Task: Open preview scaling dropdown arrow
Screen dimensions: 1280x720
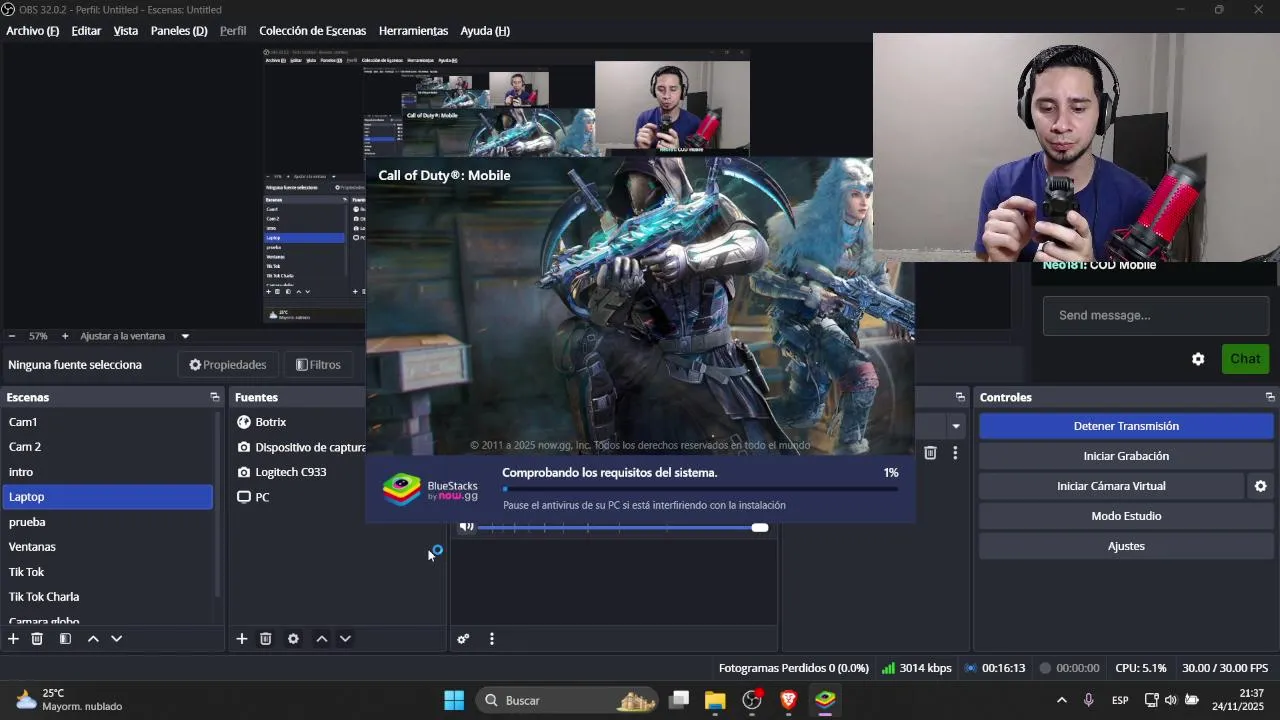Action: [x=185, y=336]
